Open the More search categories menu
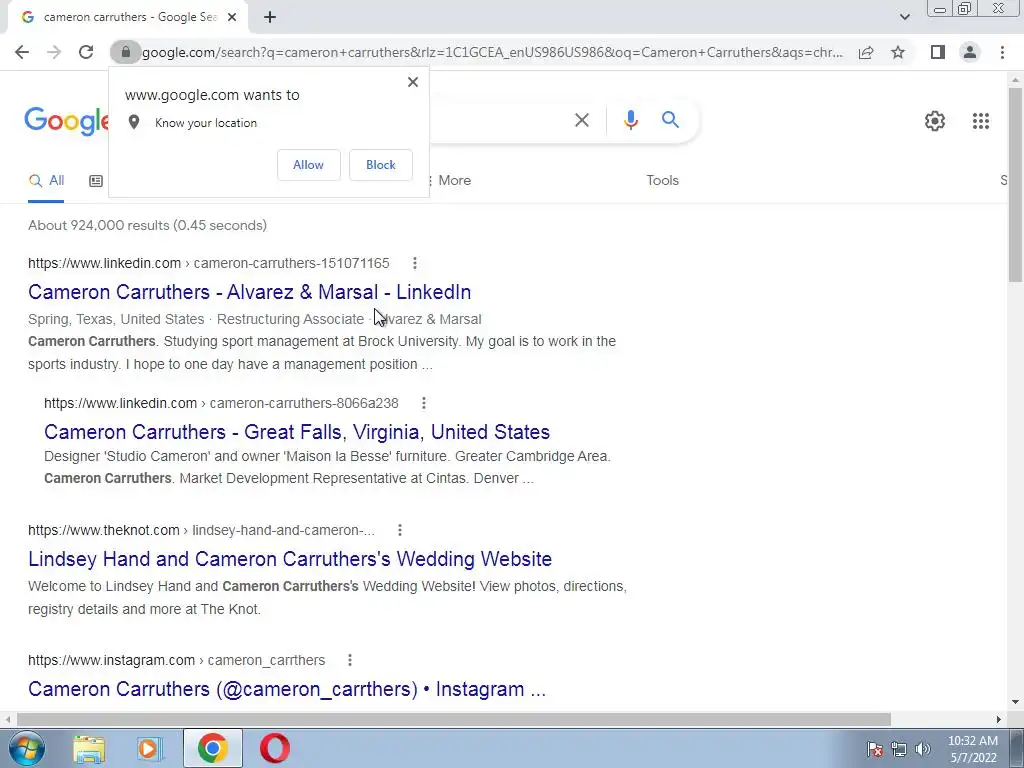This screenshot has height=768, width=1024. tap(449, 181)
